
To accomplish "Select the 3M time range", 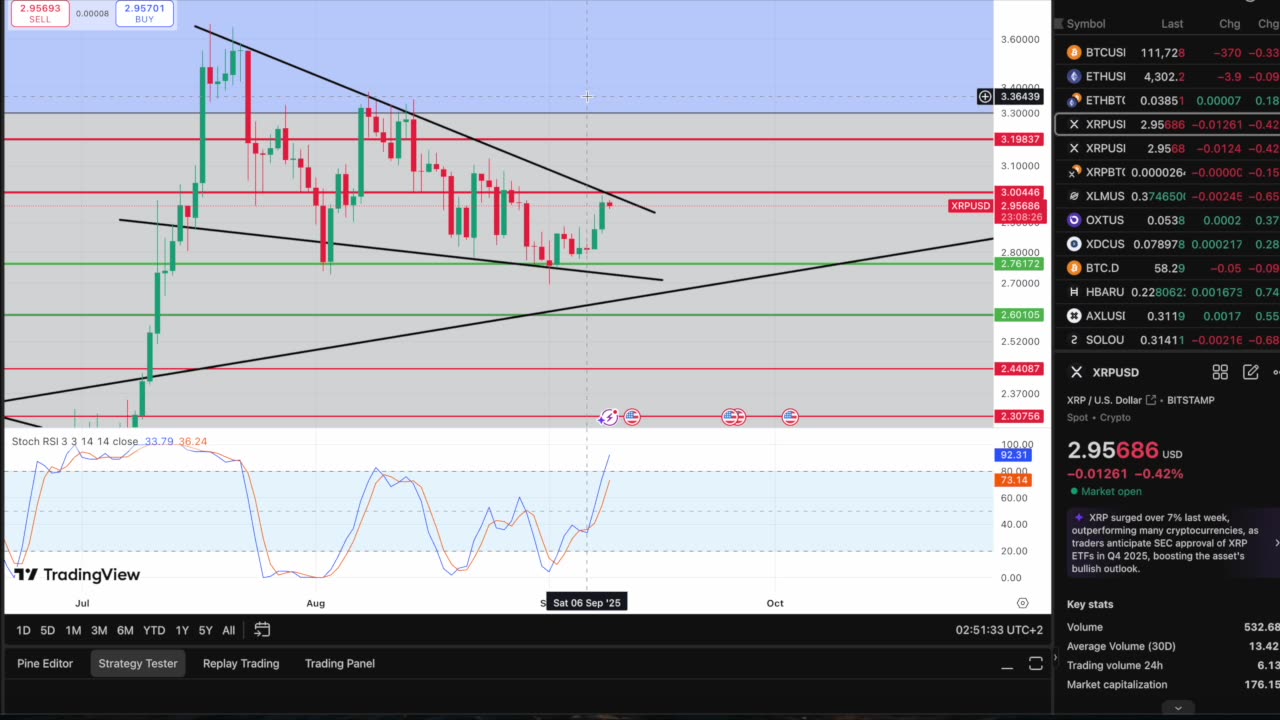I will pos(99,630).
